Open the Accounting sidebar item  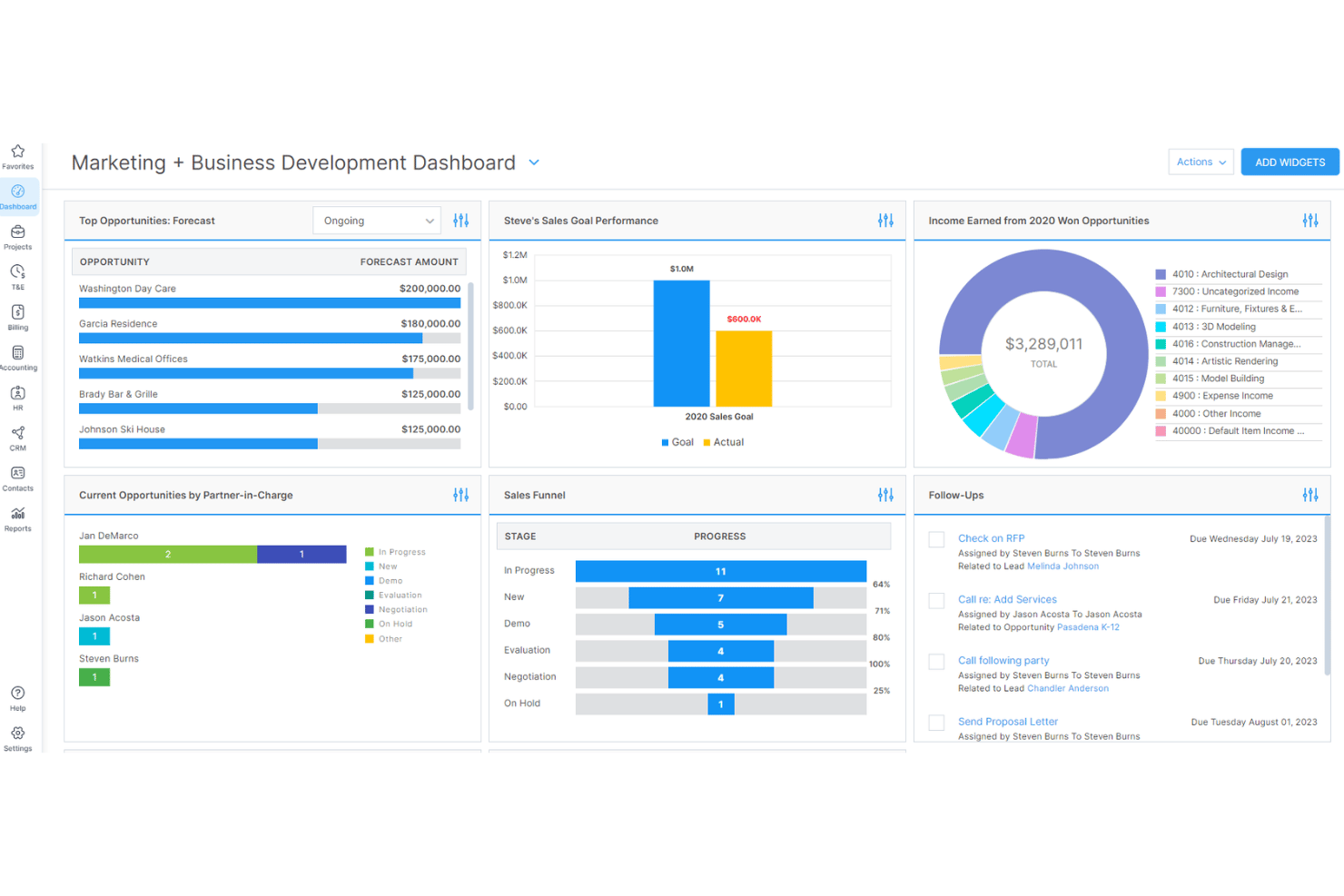[18, 358]
